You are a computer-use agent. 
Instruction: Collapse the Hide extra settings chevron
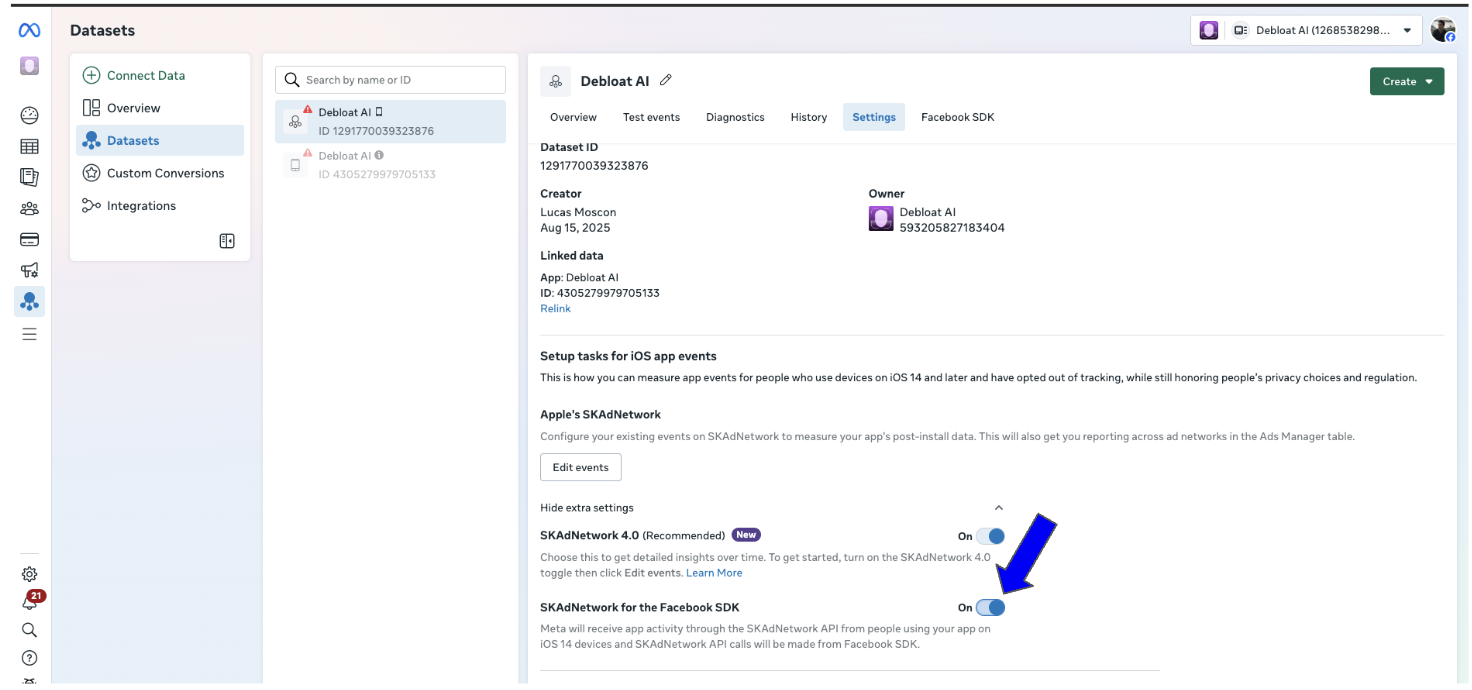click(x=998, y=508)
